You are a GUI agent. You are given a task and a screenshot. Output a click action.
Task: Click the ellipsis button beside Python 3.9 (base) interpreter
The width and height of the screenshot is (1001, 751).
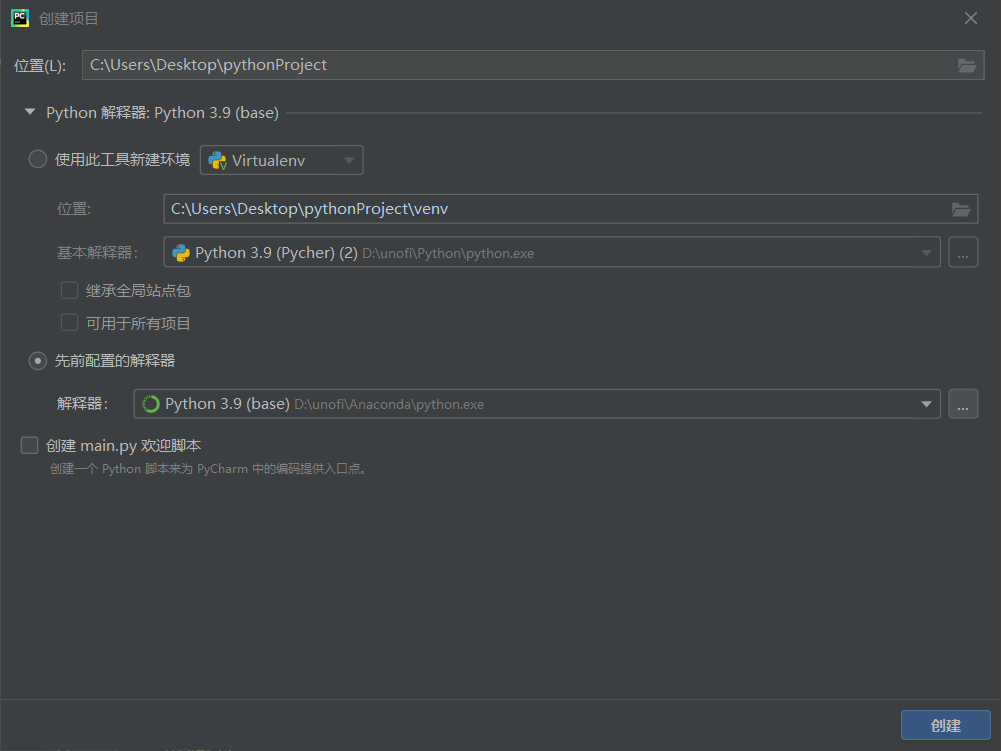(x=963, y=404)
